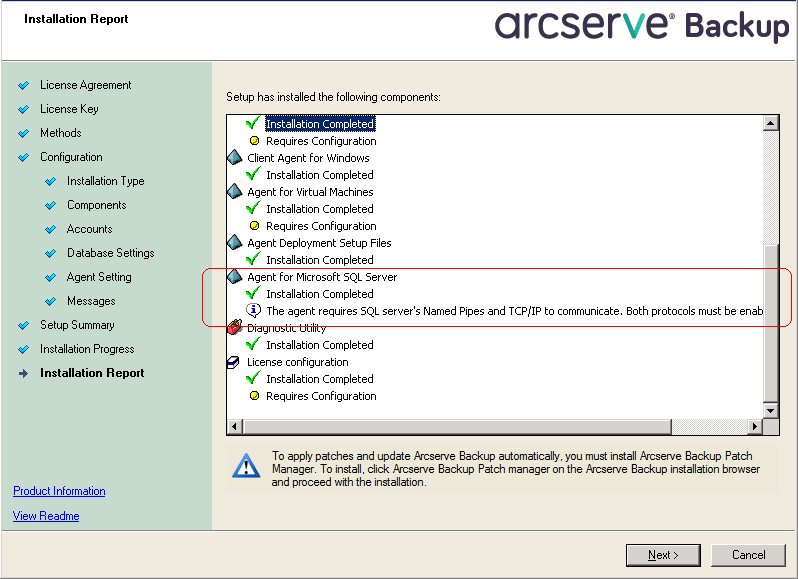This screenshot has width=798, height=579.
Task: Click the arcserve Backup logo
Action: click(642, 26)
